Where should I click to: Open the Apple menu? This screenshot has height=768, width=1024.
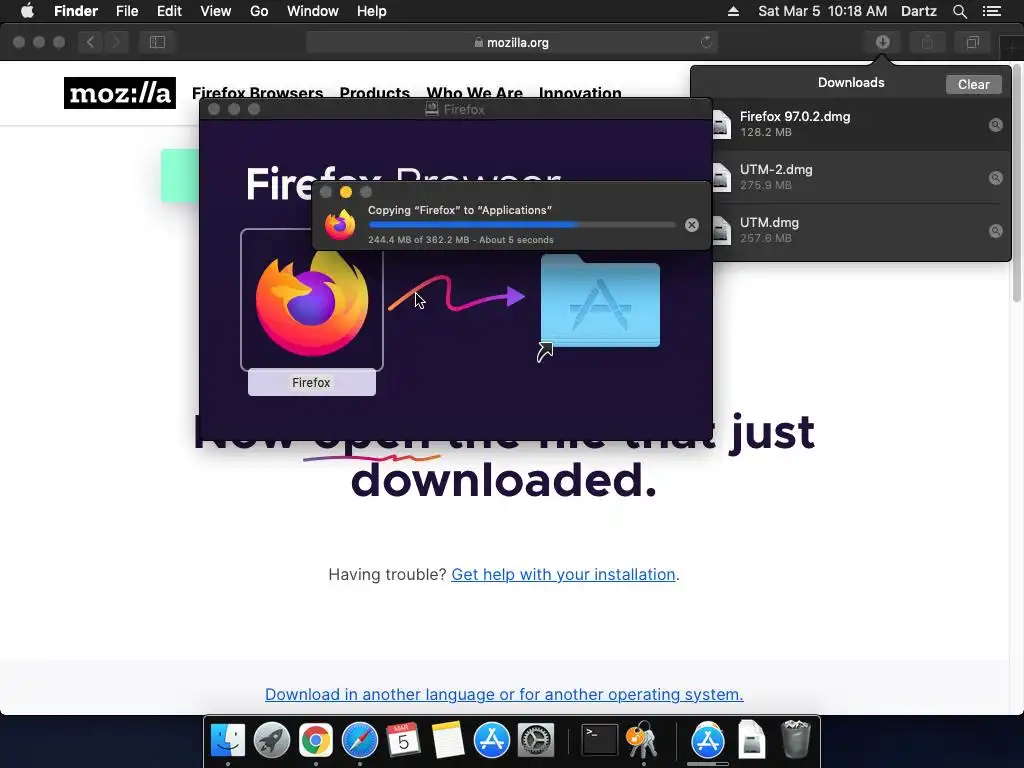(27, 11)
